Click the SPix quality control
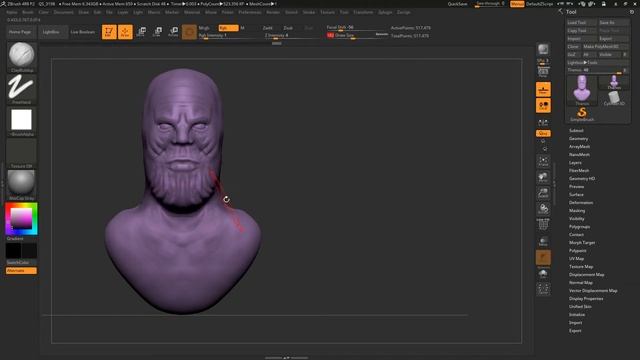Screen dimensions: 640x360 click(543, 61)
